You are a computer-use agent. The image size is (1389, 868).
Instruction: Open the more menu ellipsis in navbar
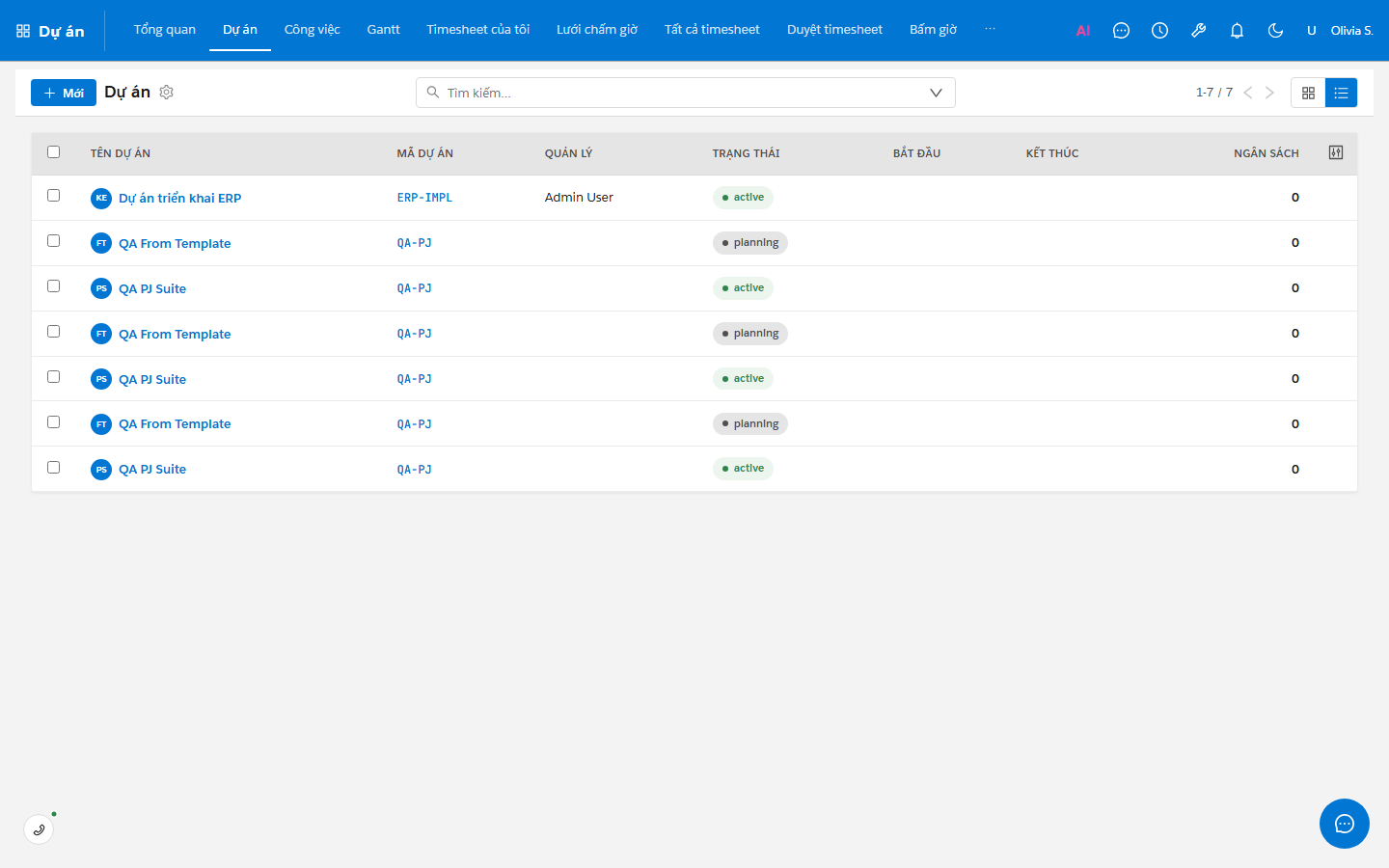point(990,30)
